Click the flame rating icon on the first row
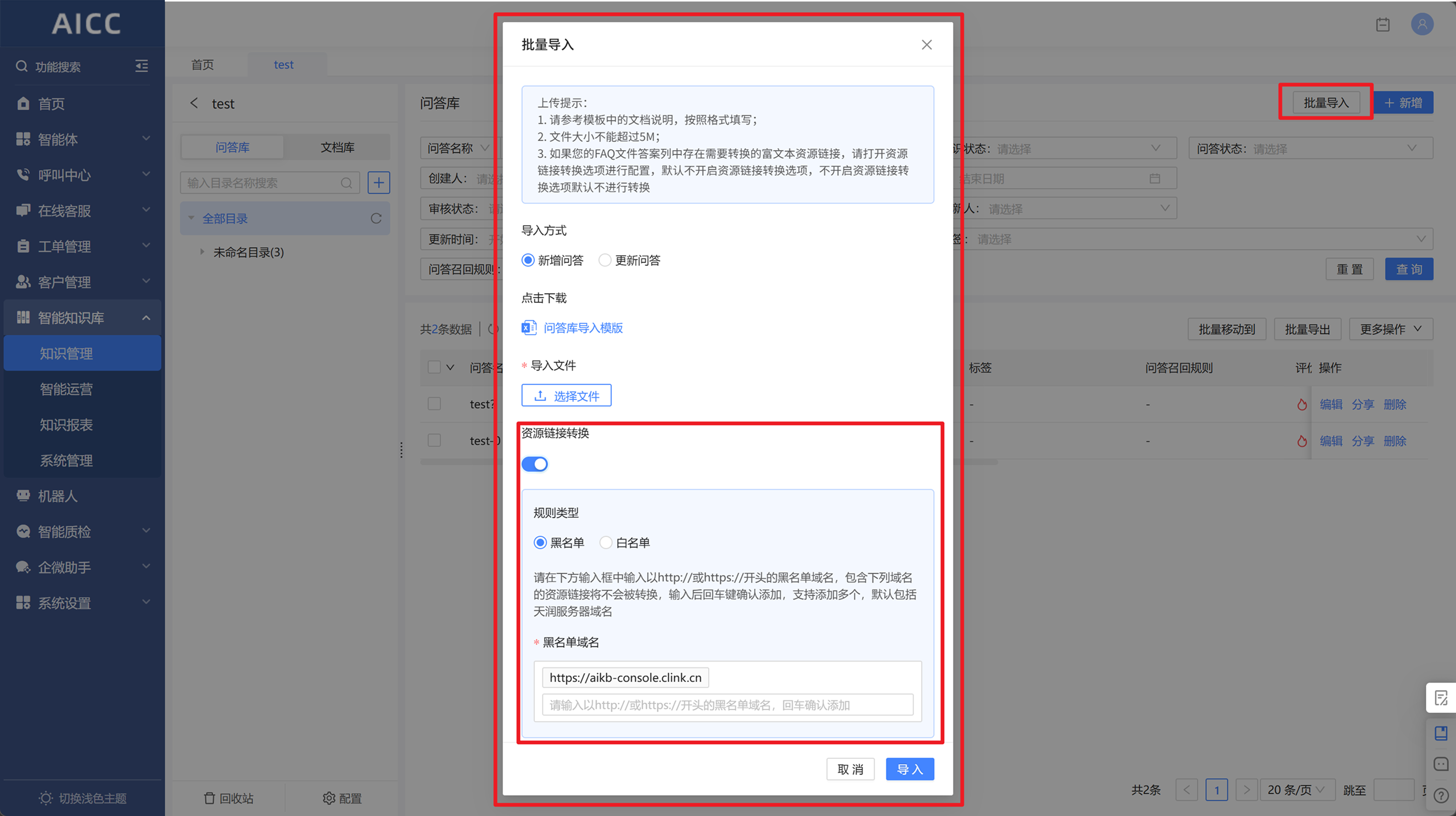 point(1302,404)
